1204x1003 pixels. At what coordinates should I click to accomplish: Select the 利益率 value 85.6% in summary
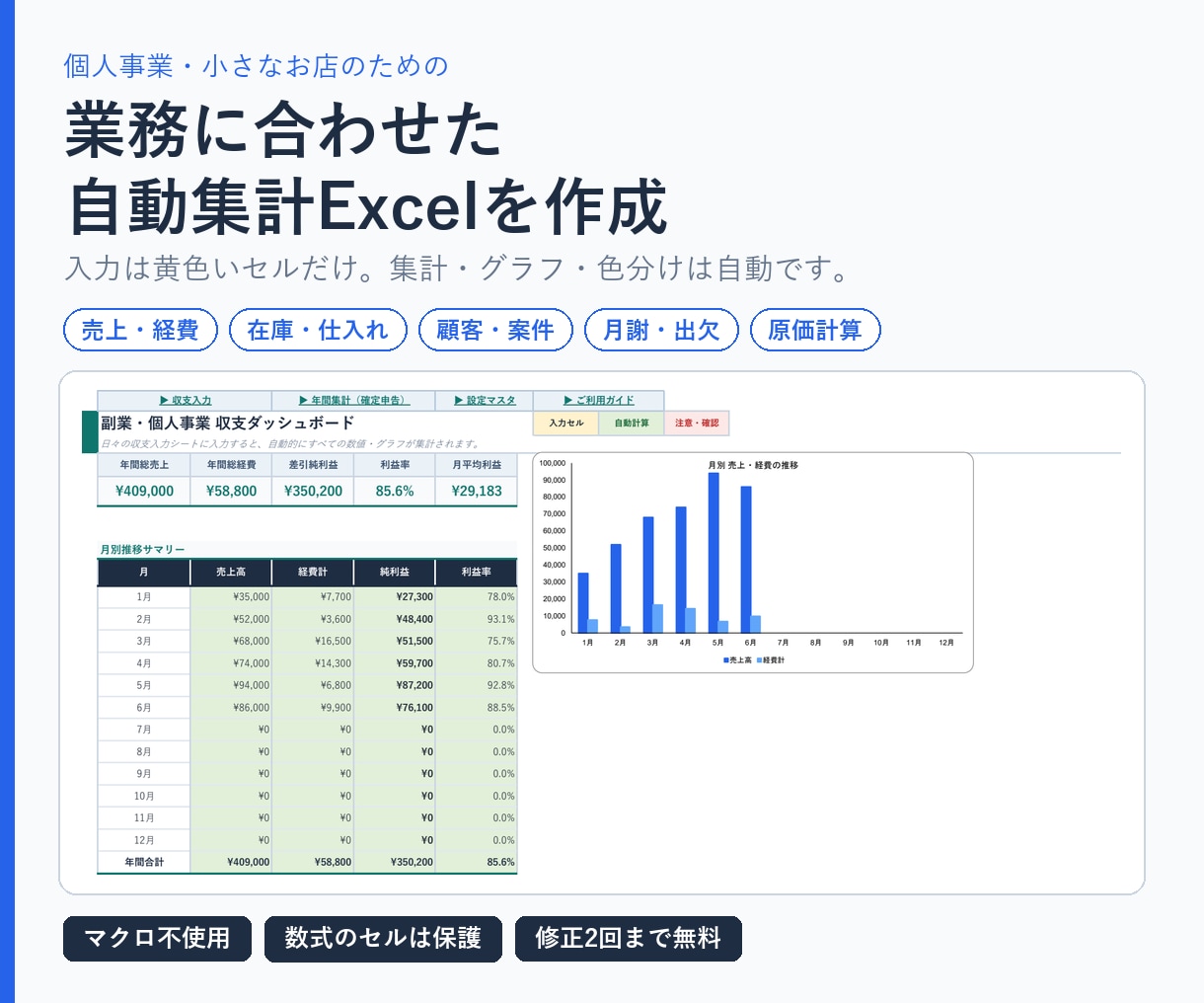tap(395, 491)
